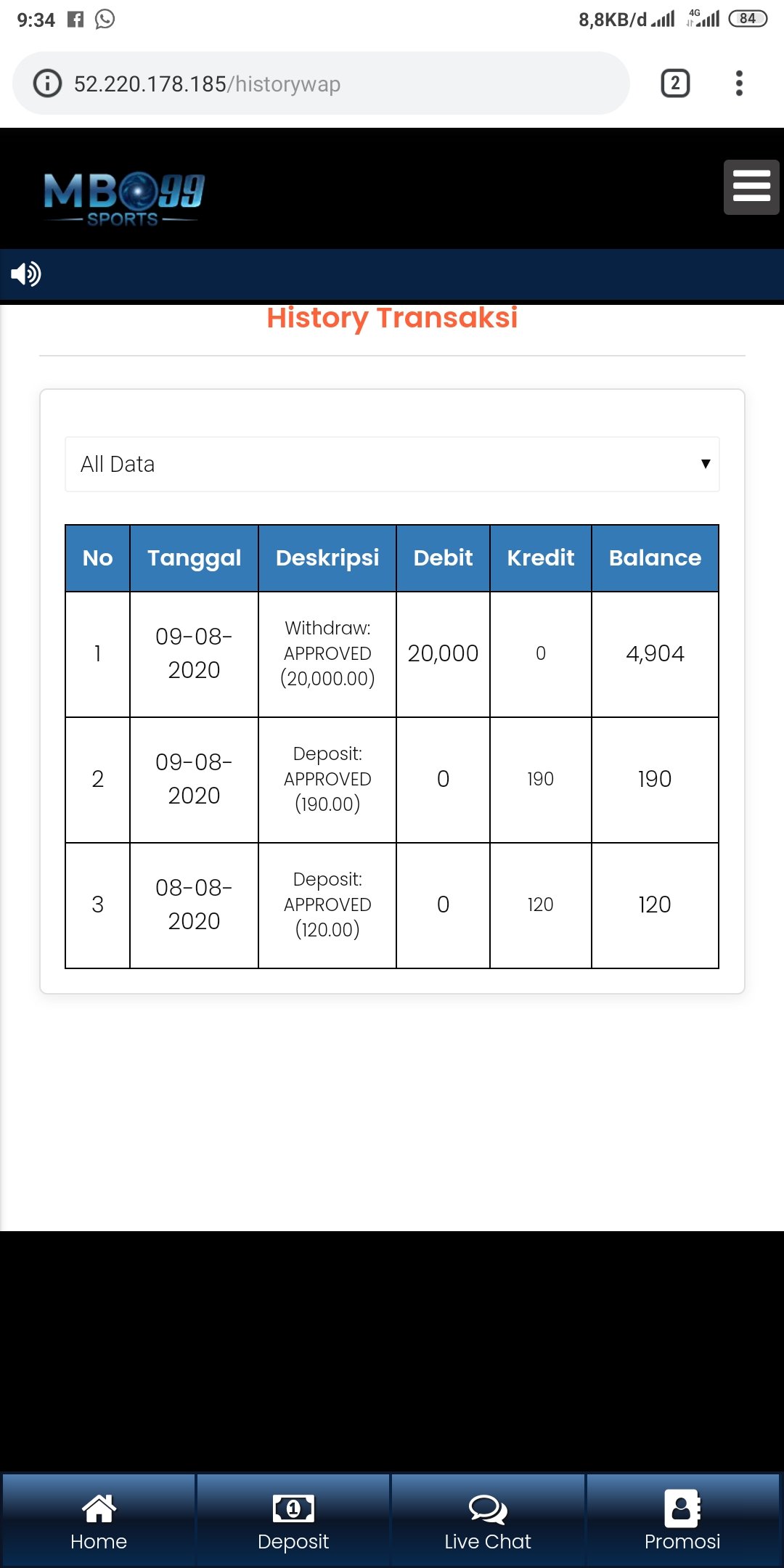Screen dimensions: 784x1568
Task: Click the Debit column header
Action: (x=443, y=558)
